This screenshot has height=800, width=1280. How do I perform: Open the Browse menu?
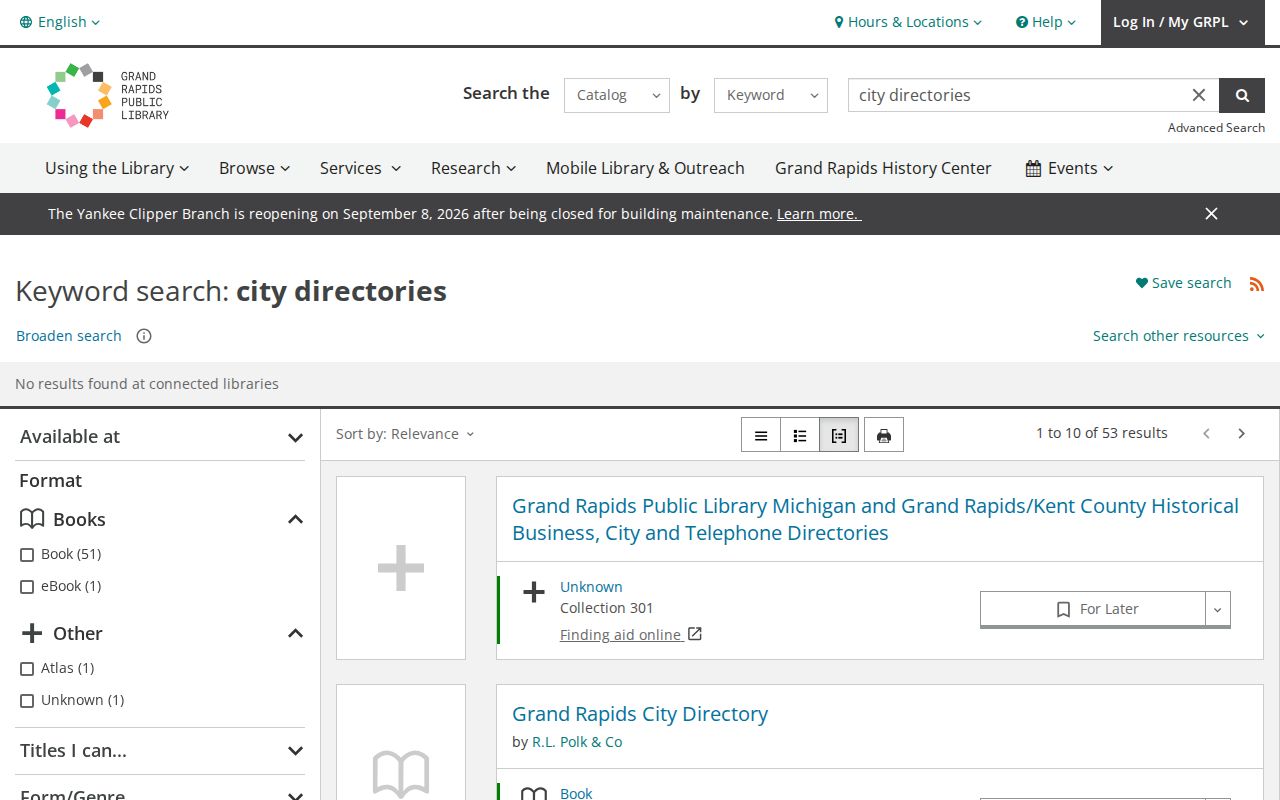[255, 168]
